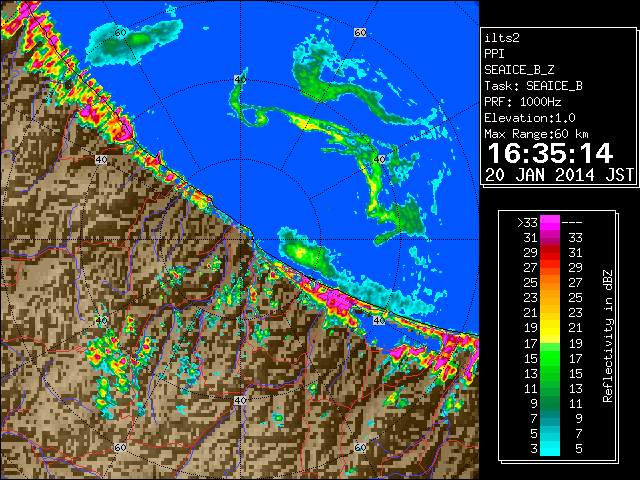Image resolution: width=640 pixels, height=480 pixels.
Task: Click the 40 ring label directly south of radar
Action: pos(240,400)
